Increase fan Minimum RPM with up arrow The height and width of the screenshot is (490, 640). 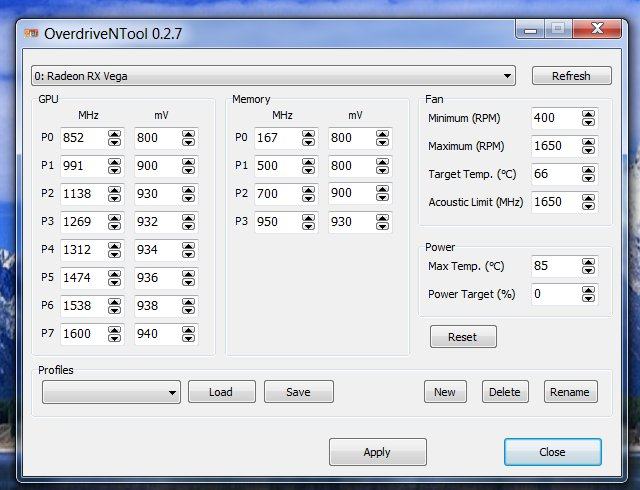(x=588, y=114)
